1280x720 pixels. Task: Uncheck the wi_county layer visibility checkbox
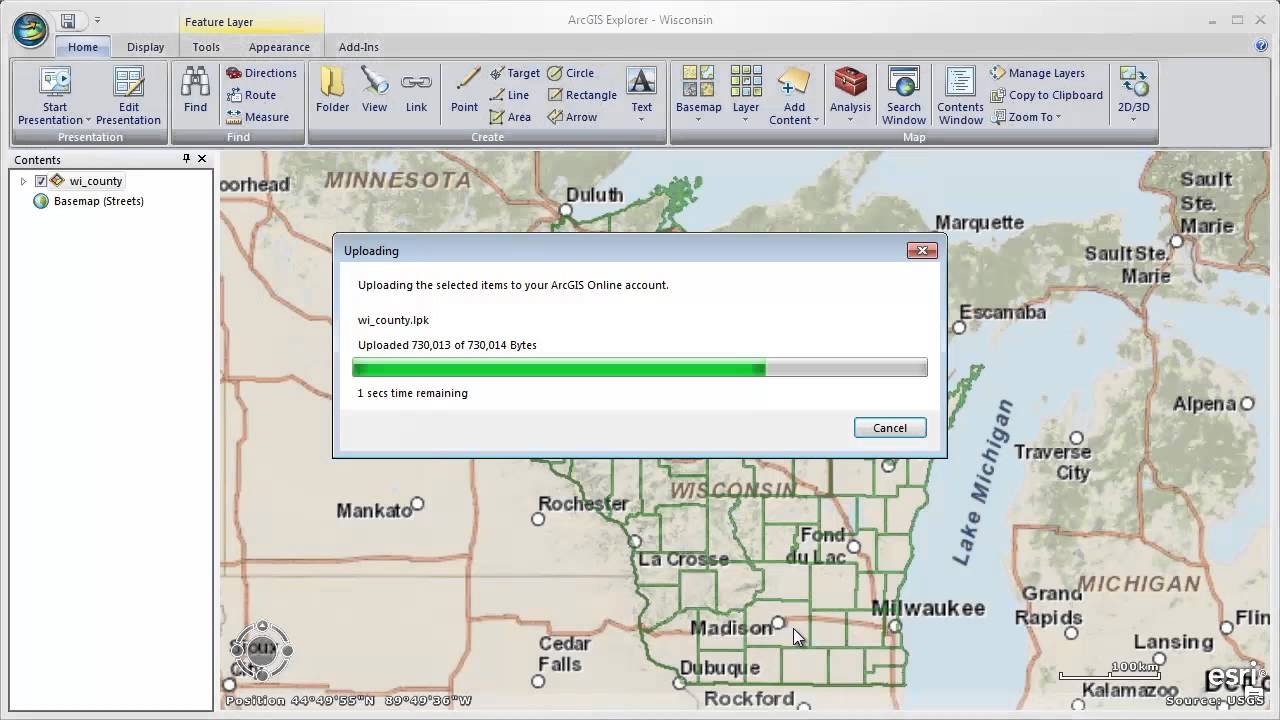[41, 181]
